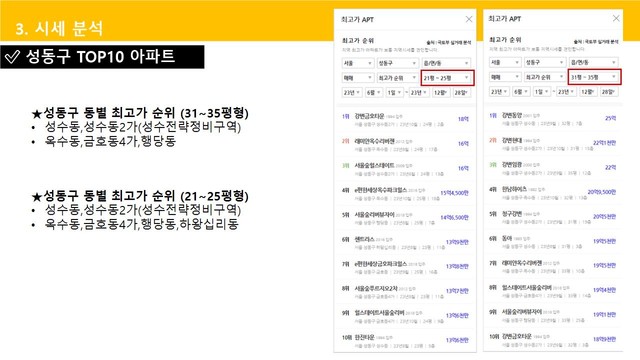Select 7위 e편한세상금호파크힐스 row
The width and height of the screenshot is (640, 360).
(x=405, y=267)
